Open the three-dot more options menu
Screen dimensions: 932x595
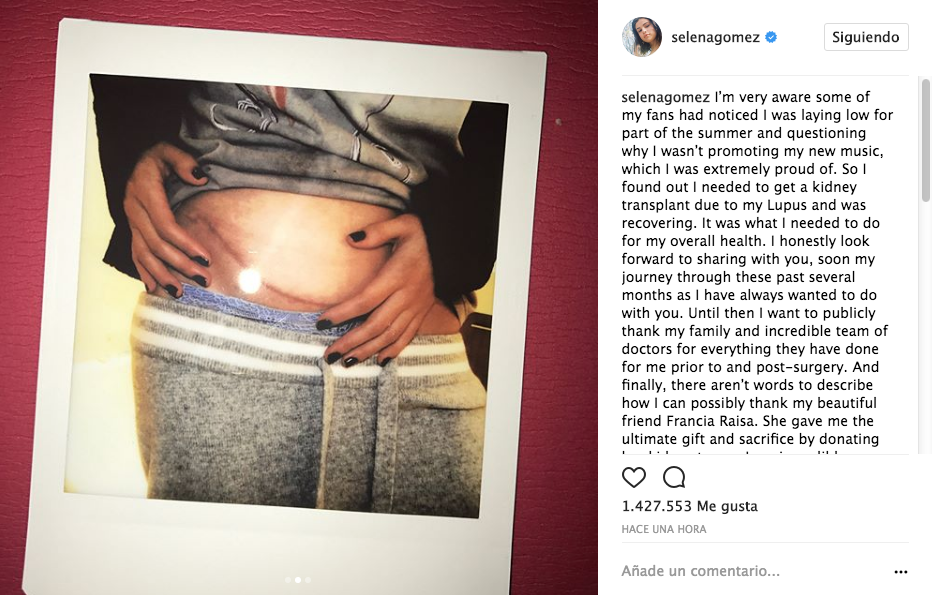(900, 572)
